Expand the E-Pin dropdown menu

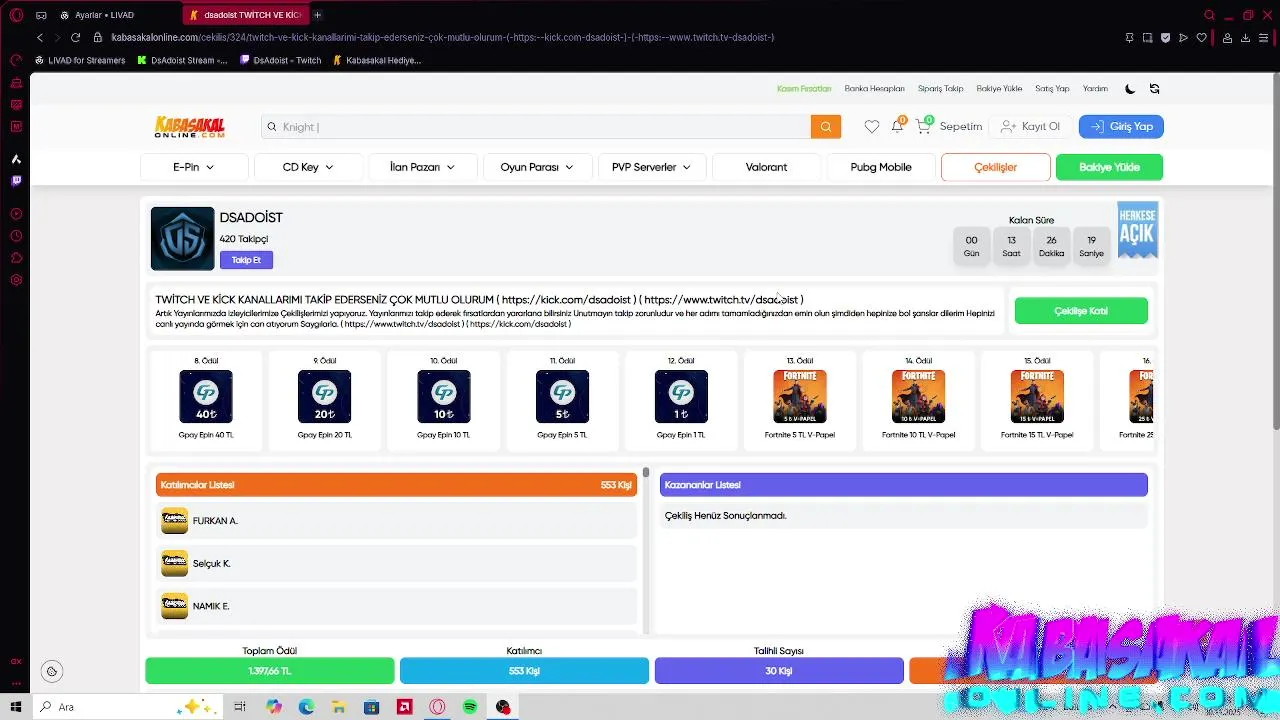tap(194, 167)
